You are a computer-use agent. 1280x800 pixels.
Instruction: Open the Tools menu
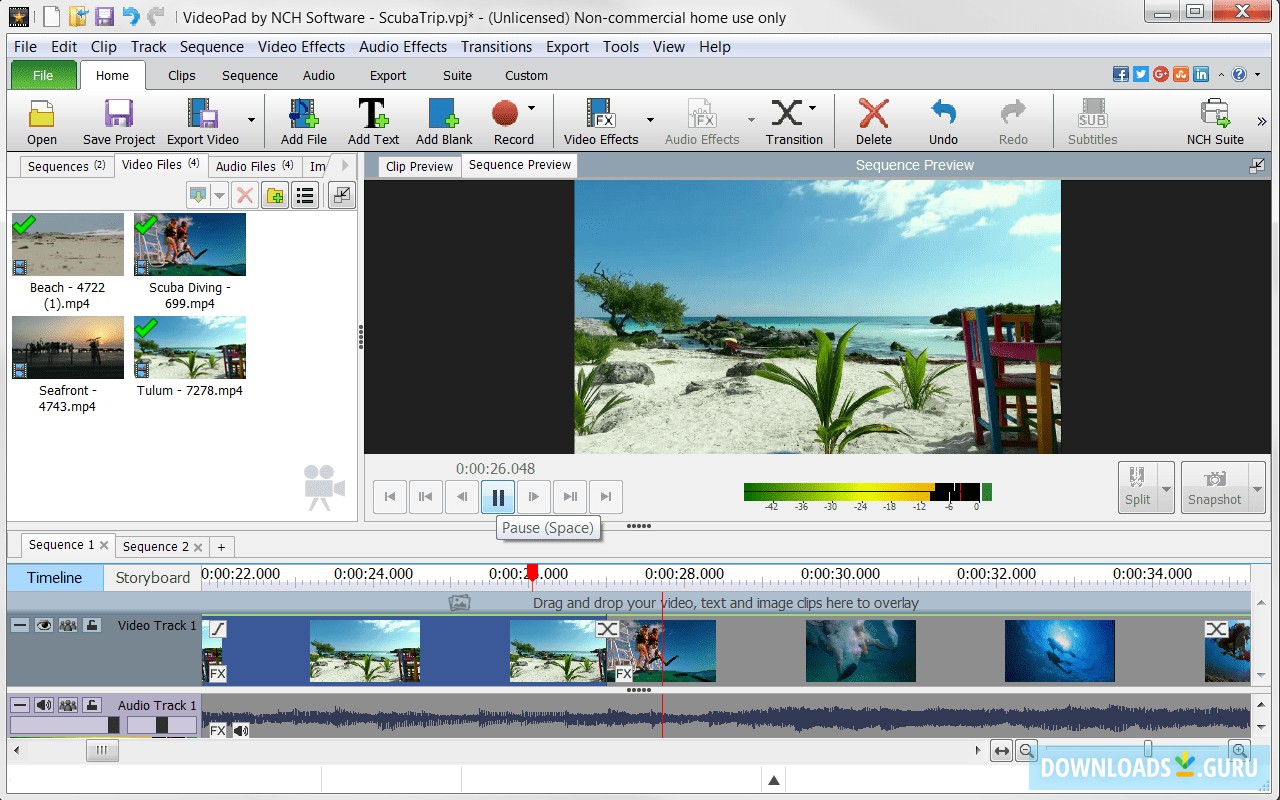pyautogui.click(x=620, y=46)
